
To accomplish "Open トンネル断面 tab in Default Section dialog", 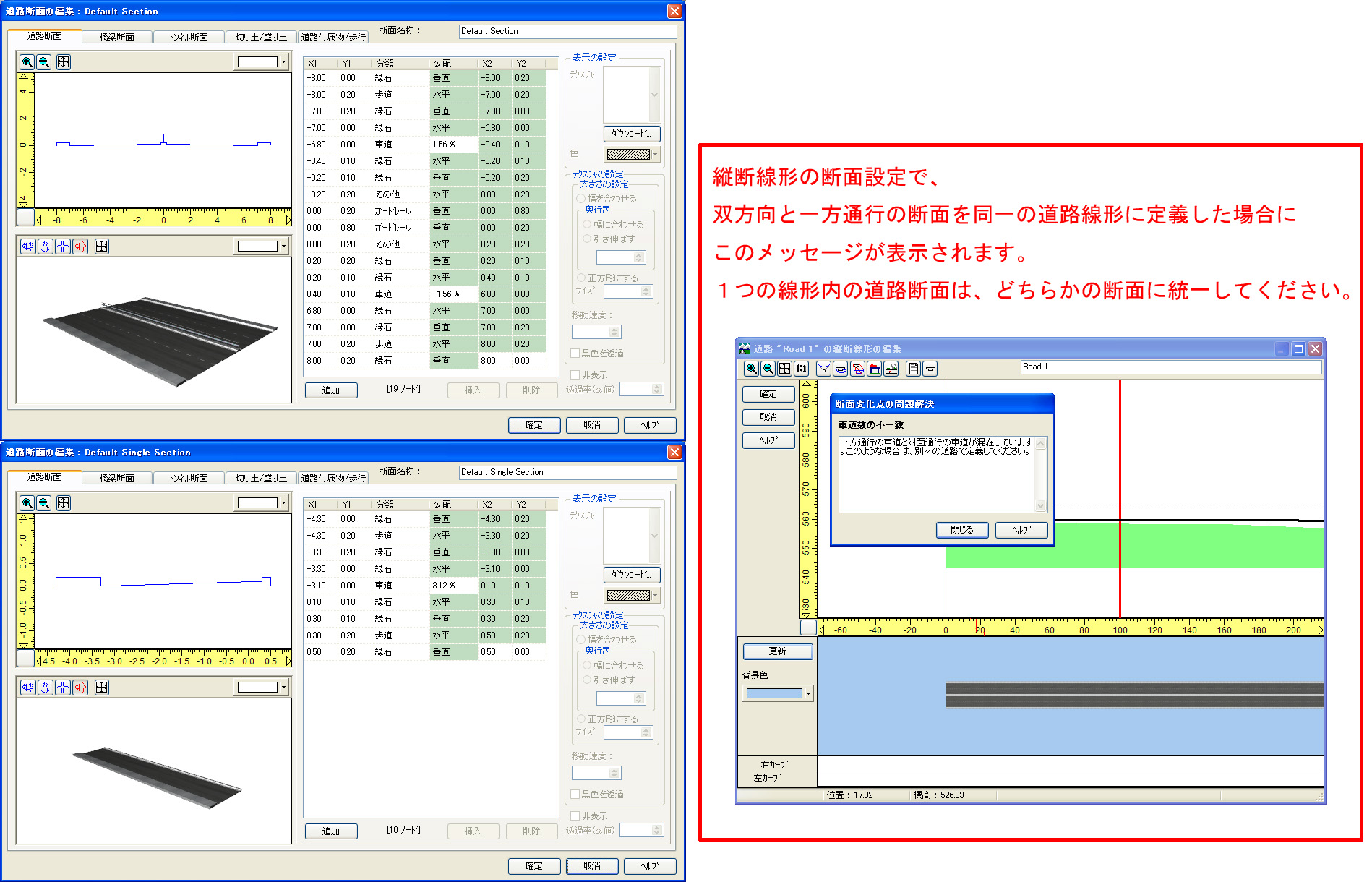I will pos(189,38).
